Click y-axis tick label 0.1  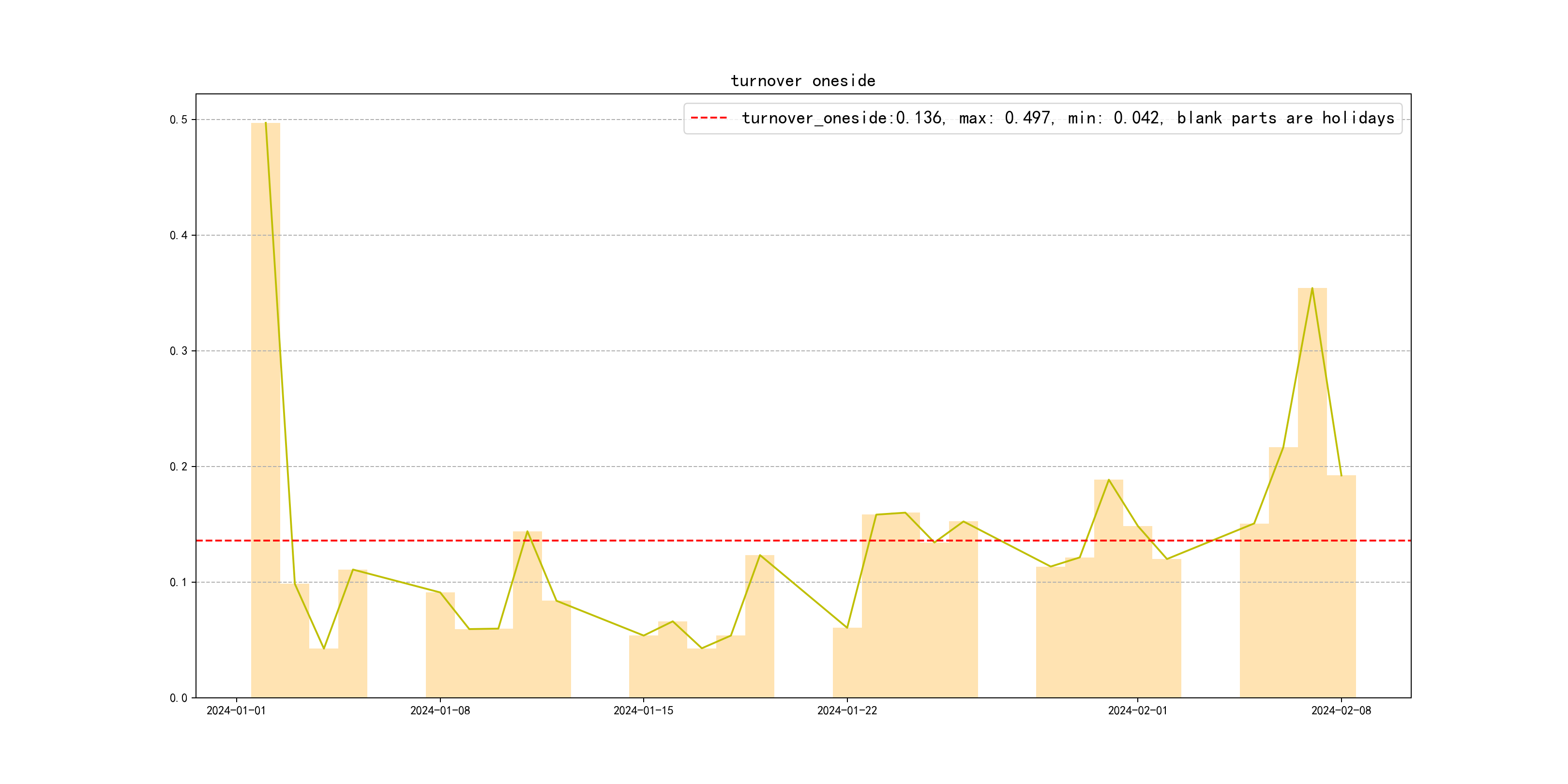(179, 583)
